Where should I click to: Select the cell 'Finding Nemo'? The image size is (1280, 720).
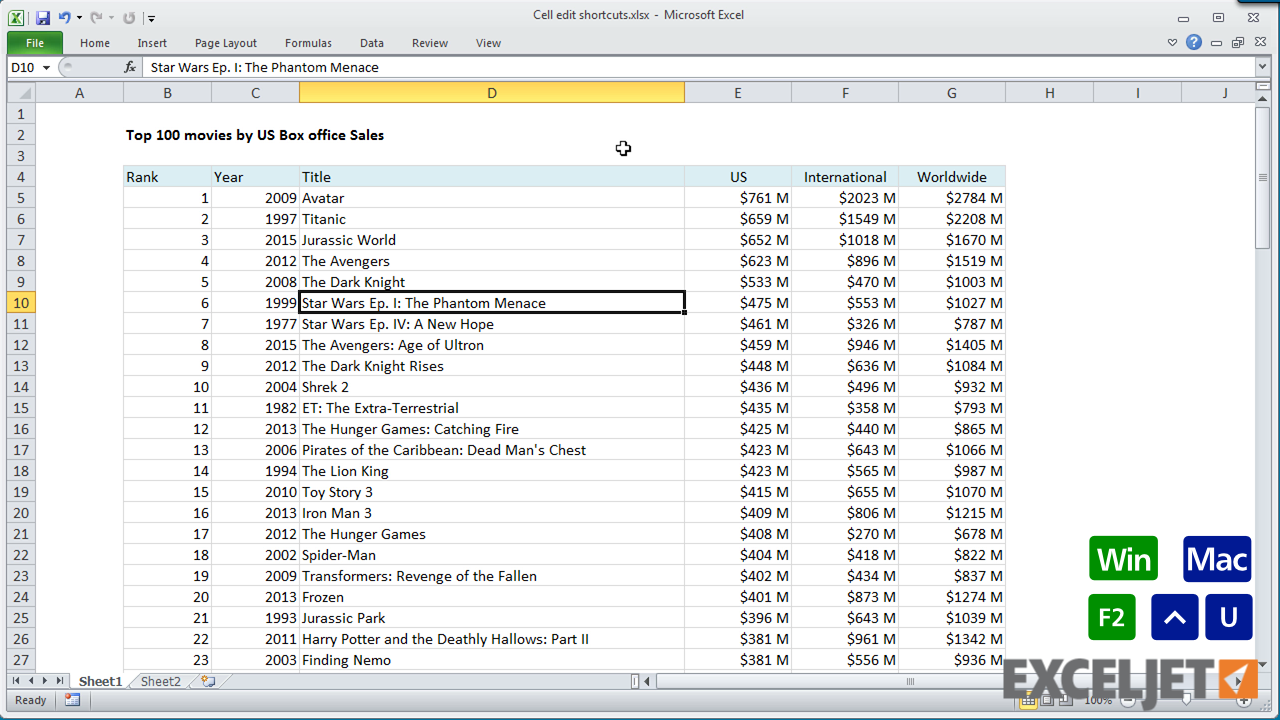point(492,660)
